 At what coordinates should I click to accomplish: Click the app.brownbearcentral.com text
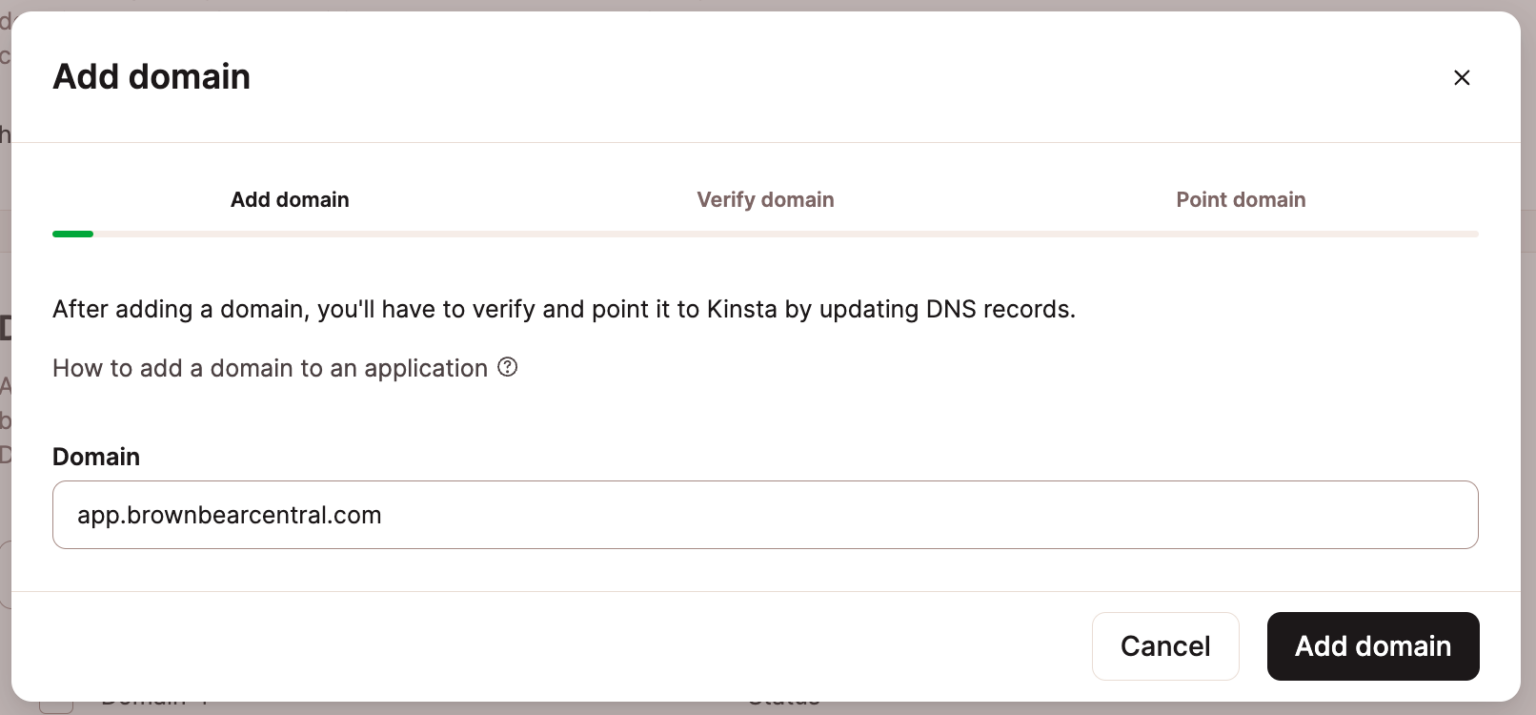[229, 515]
